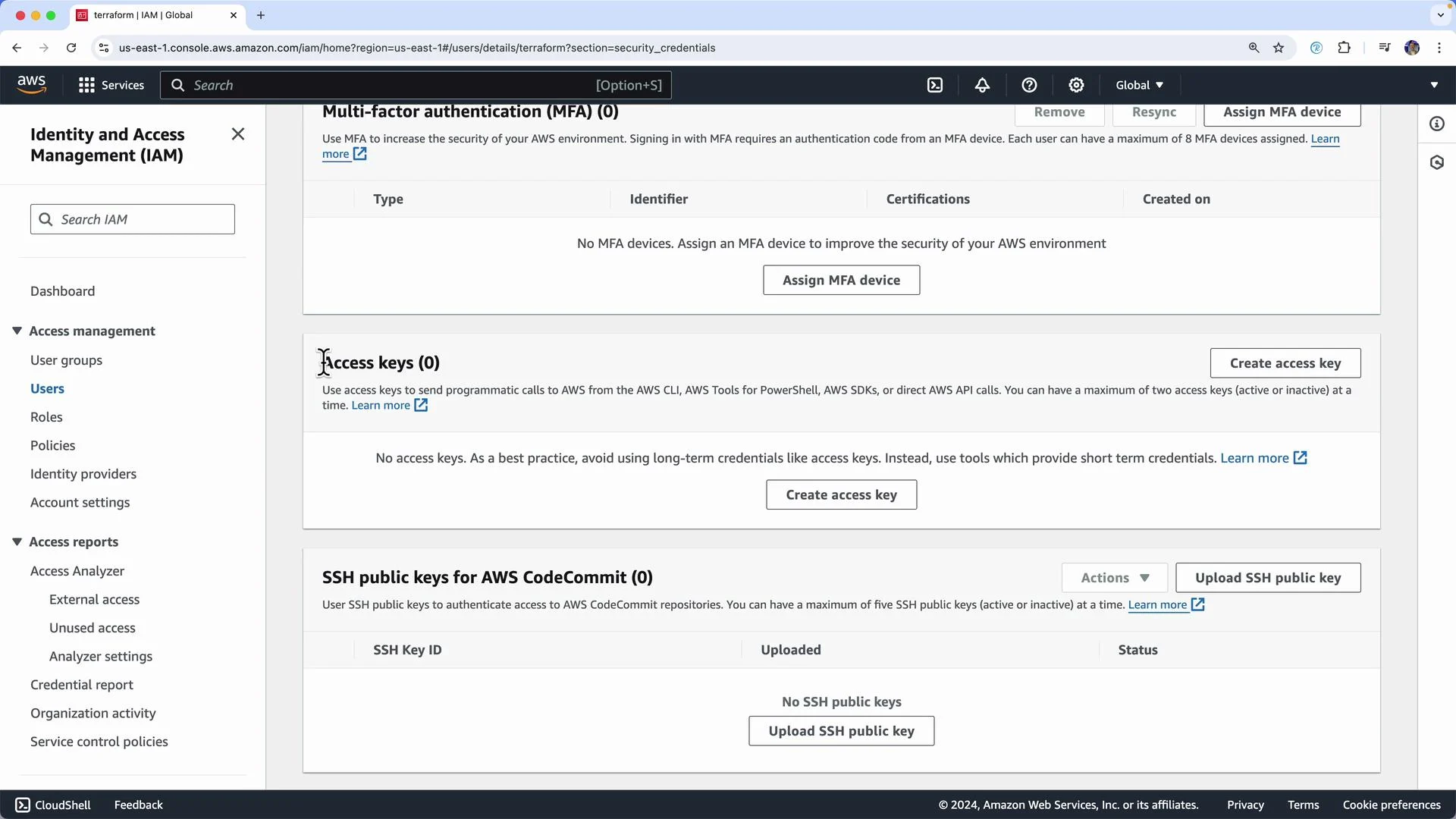The image size is (1456, 819).
Task: Close the IAM navigation sidebar
Action: pos(238,134)
